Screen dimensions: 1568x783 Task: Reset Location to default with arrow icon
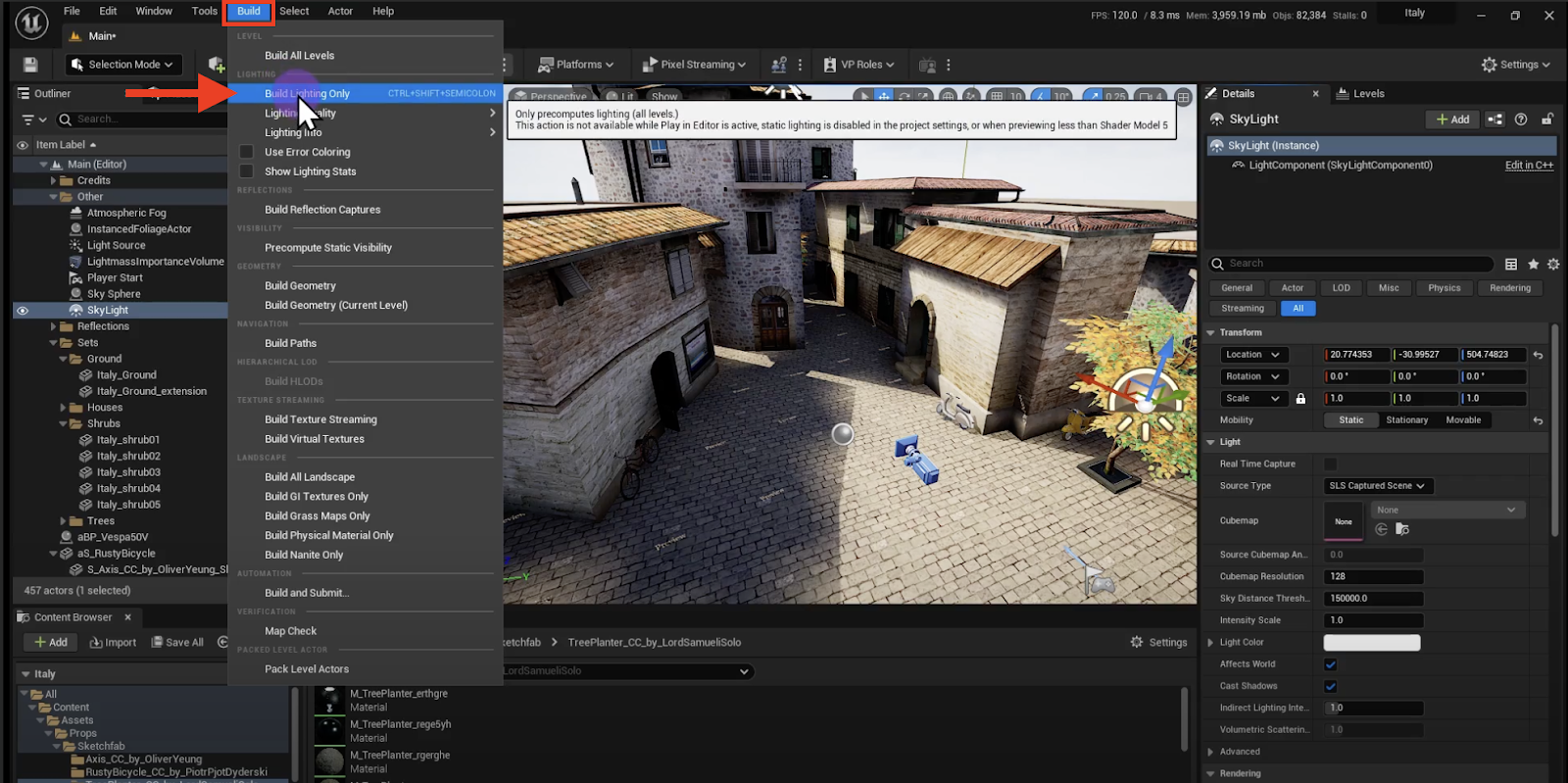(1538, 355)
